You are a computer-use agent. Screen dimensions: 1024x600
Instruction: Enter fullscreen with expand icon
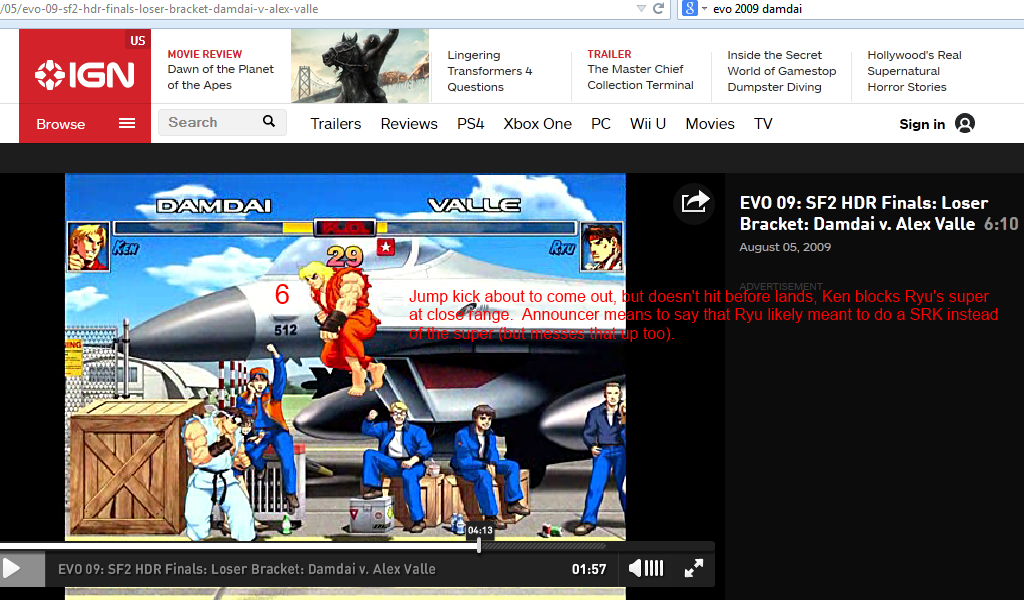694,568
